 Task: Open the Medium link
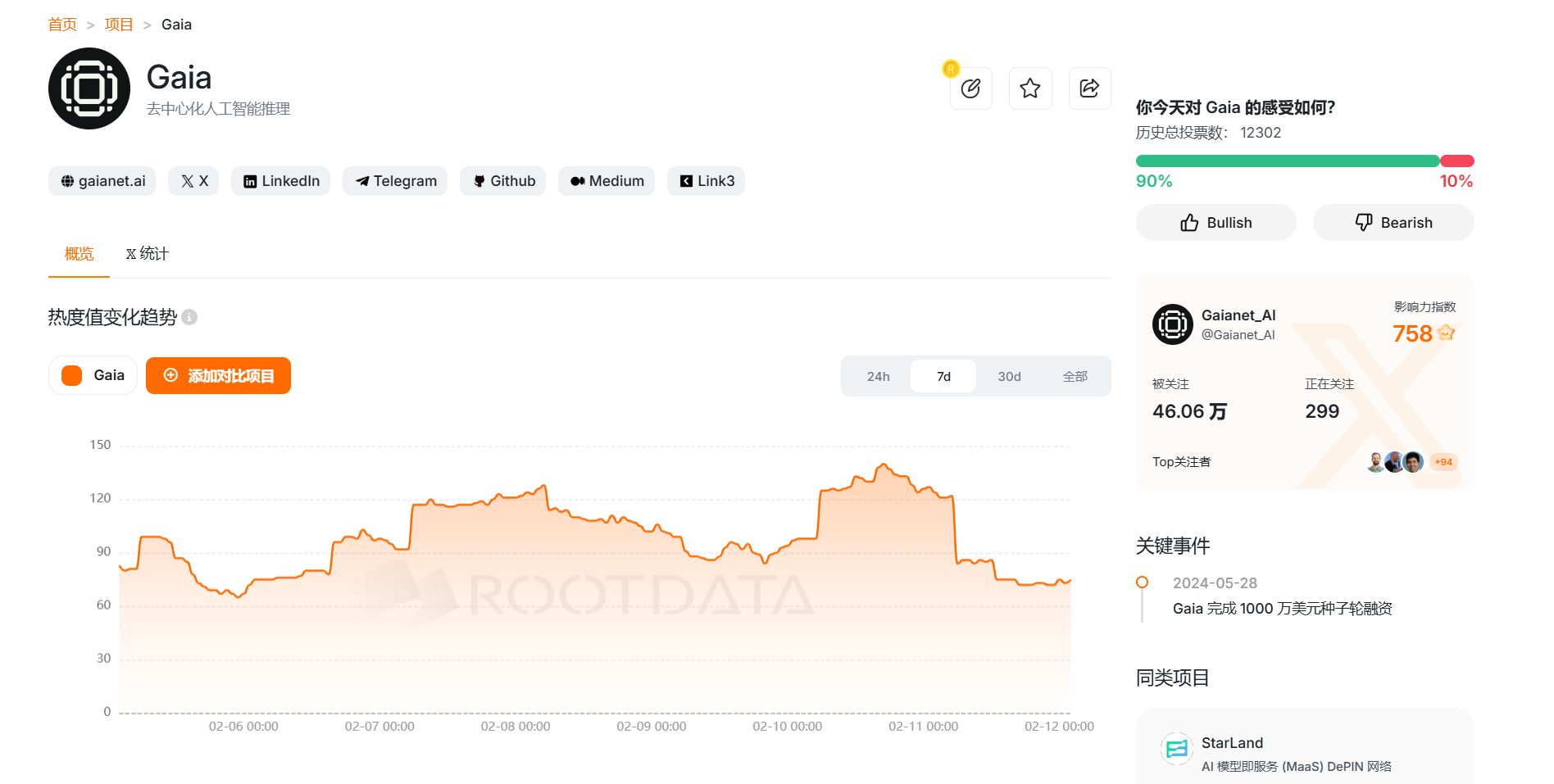pyautogui.click(x=607, y=181)
